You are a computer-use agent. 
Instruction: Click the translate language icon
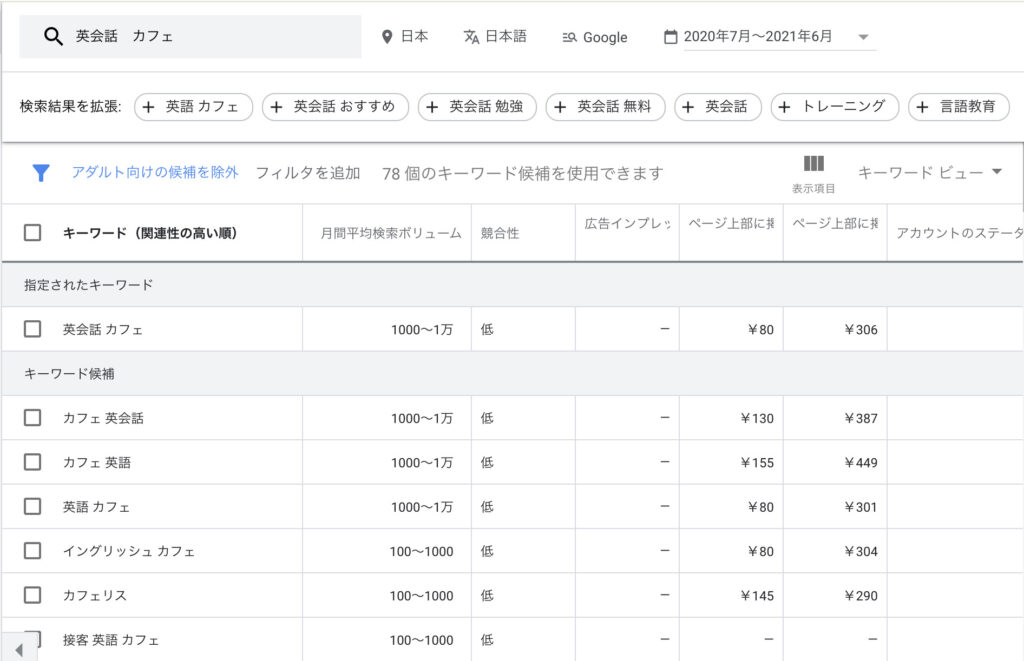pos(471,37)
